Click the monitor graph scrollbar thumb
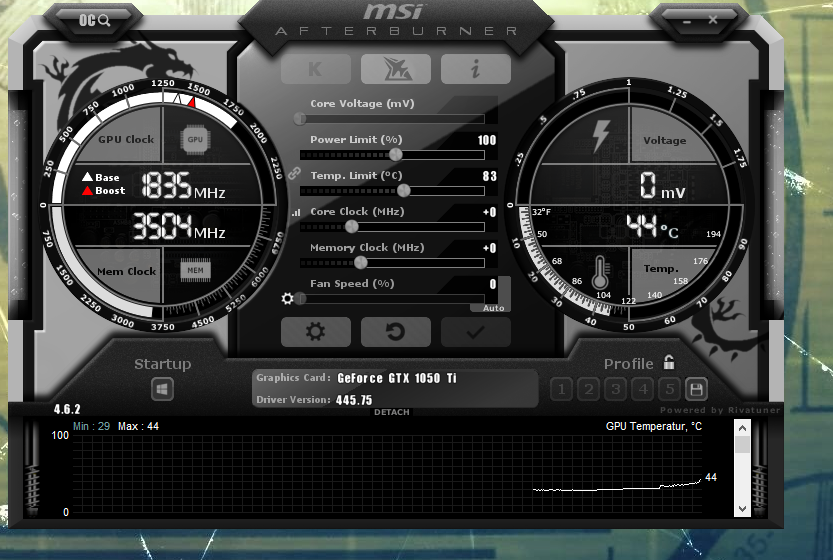Viewport: 833px width, 560px height. pos(742,445)
